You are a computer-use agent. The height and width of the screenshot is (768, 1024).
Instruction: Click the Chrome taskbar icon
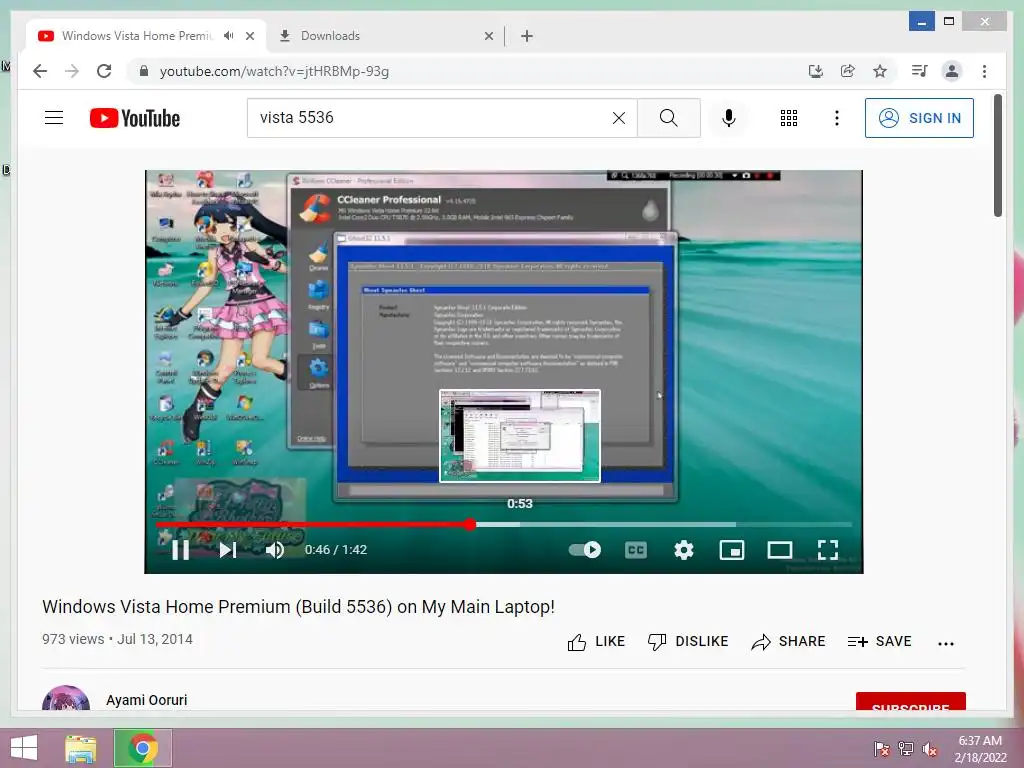coord(143,748)
